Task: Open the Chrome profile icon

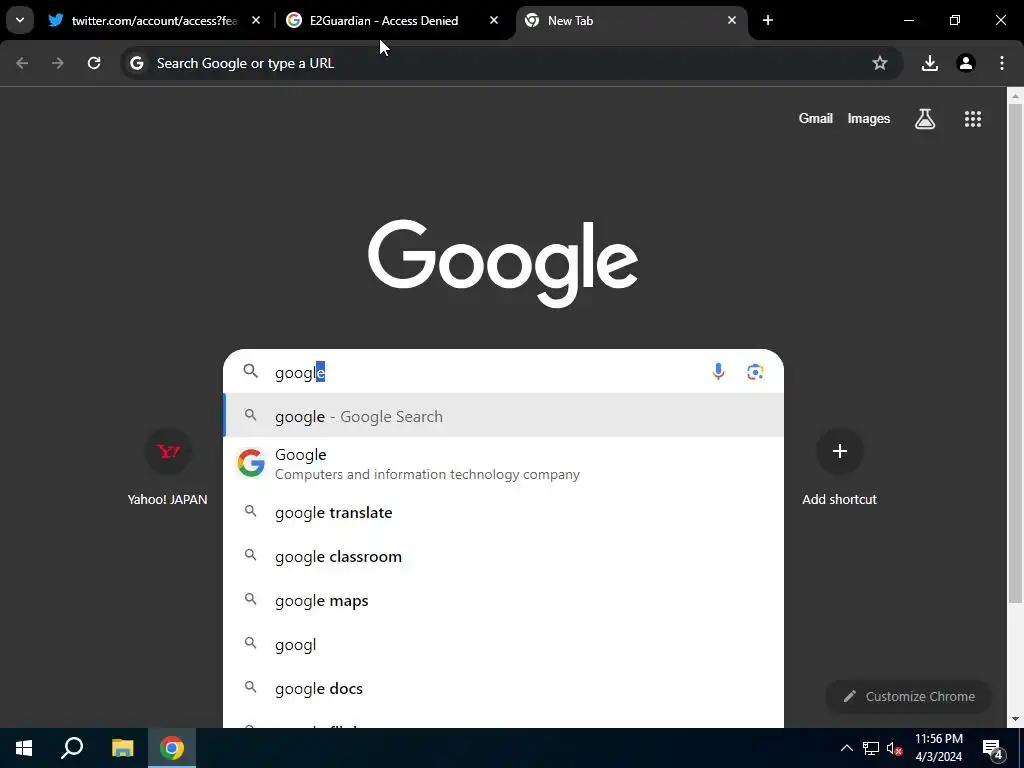Action: [966, 63]
